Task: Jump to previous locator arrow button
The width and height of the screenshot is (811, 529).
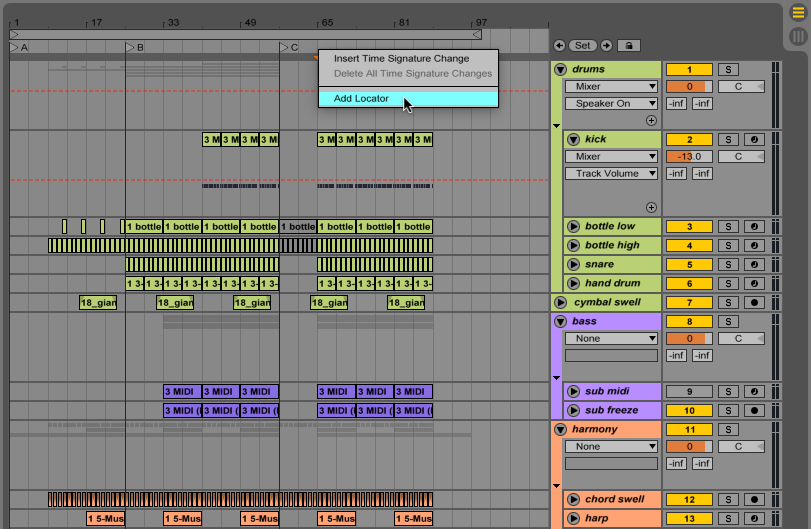Action: point(559,46)
